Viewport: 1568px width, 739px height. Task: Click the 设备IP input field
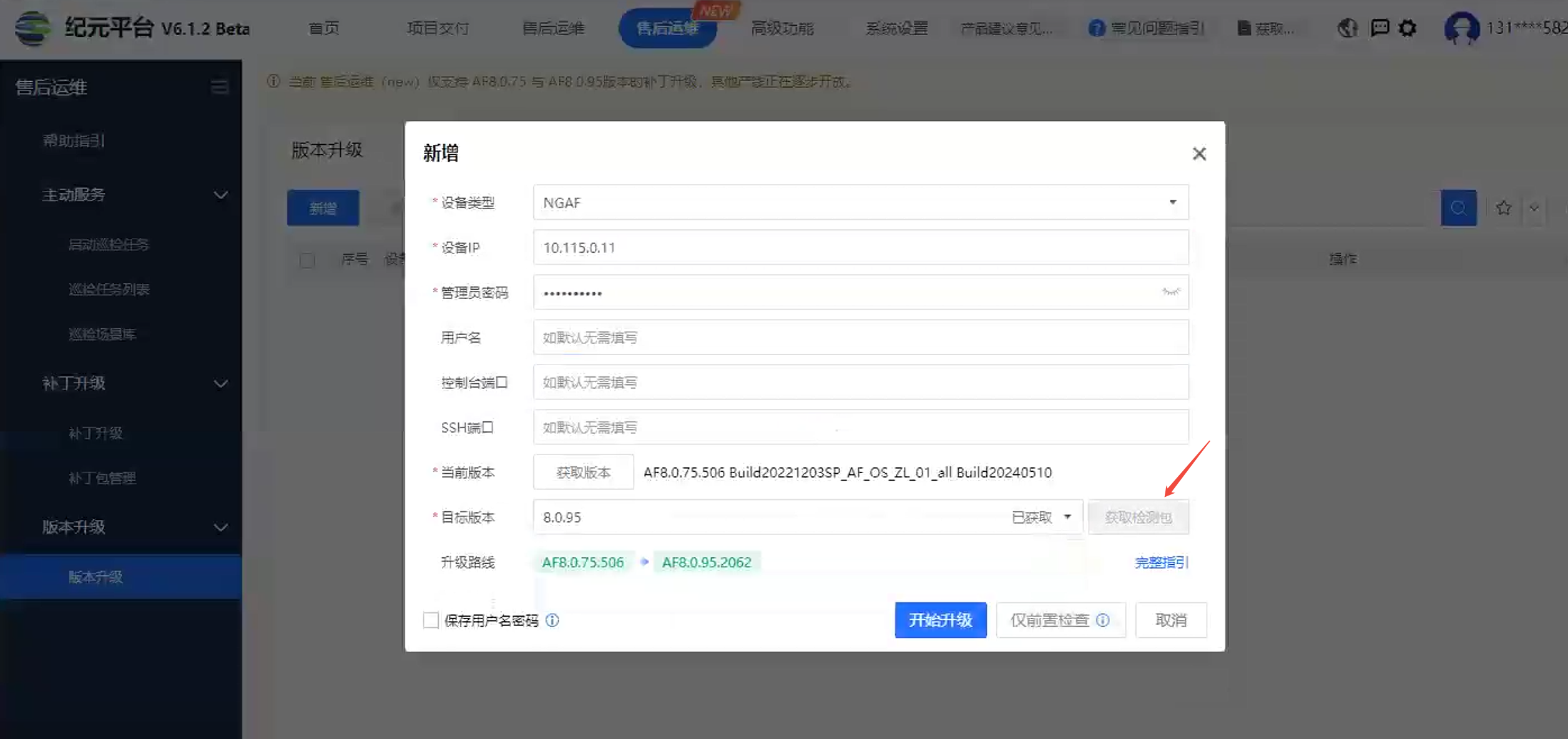pos(860,247)
